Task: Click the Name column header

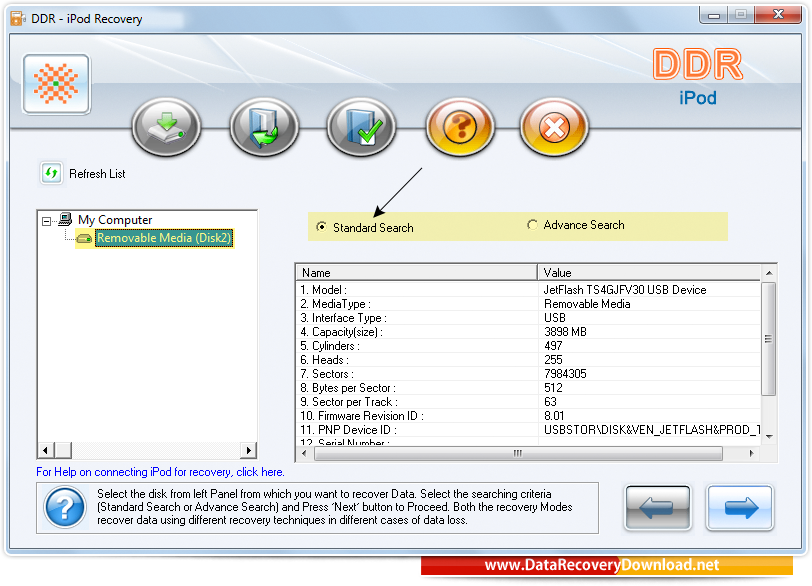Action: [x=416, y=273]
